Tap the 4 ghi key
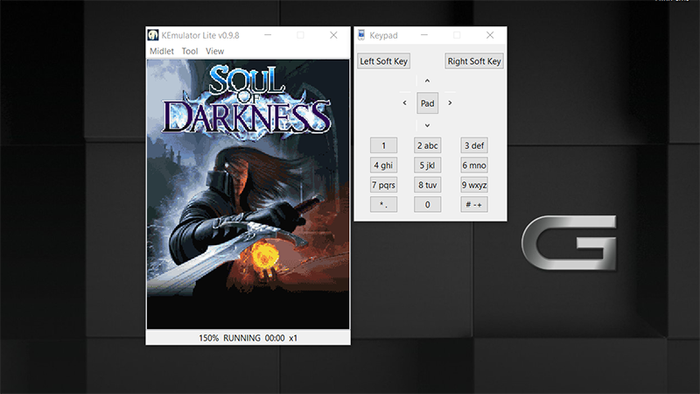This screenshot has height=394, width=700. click(383, 165)
